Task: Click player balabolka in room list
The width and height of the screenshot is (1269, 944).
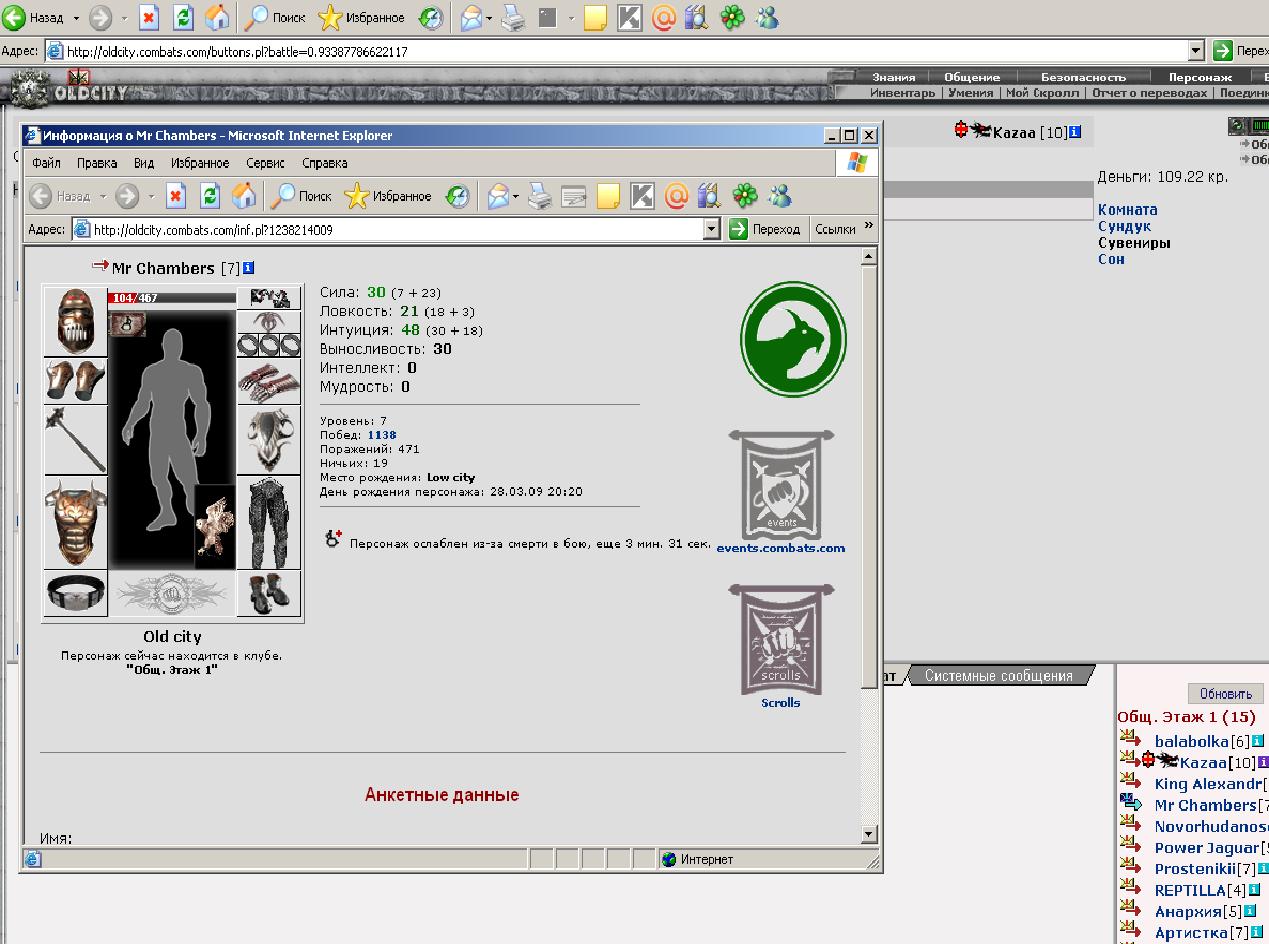Action: tap(1191, 741)
